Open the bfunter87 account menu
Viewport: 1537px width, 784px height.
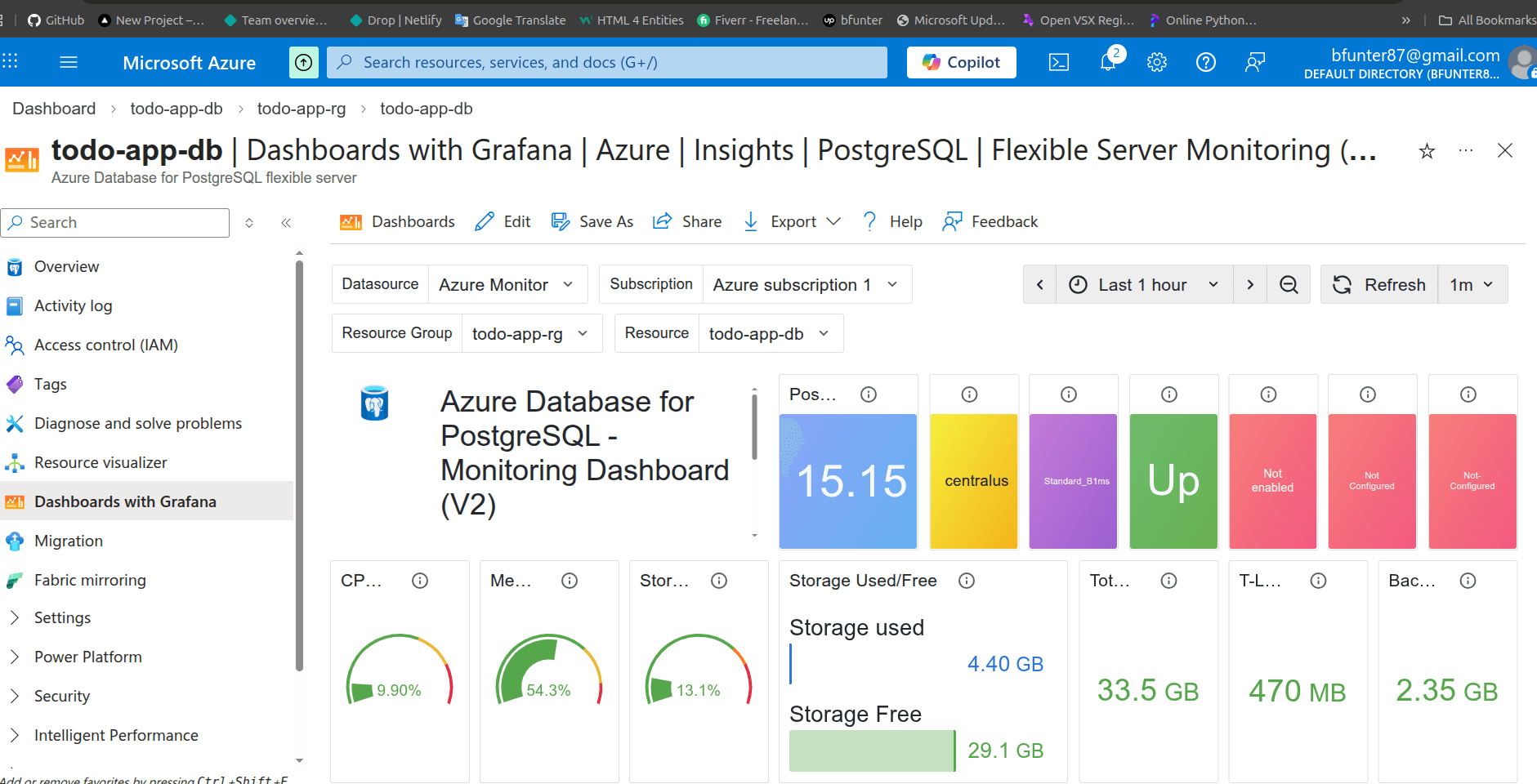pos(1419,63)
